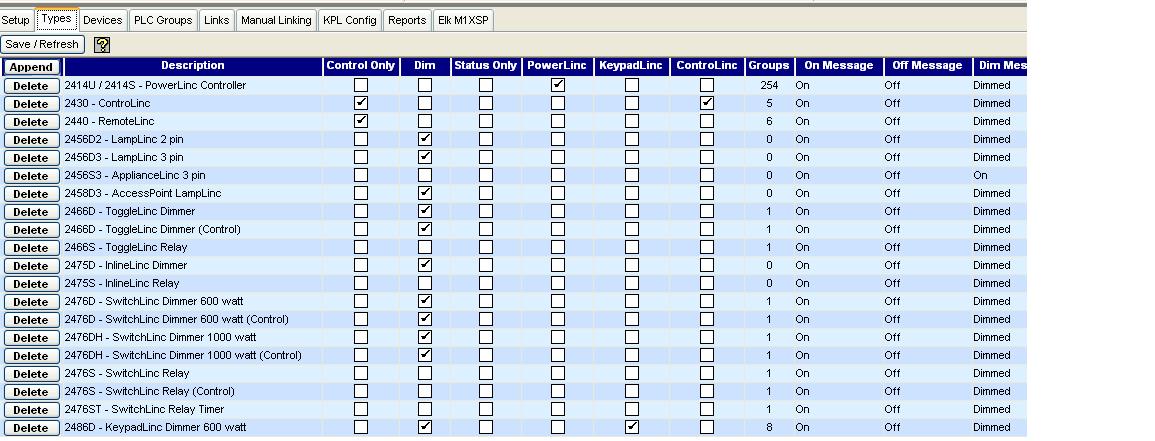Click the Groups column header
The height and width of the screenshot is (441, 1155).
769,66
